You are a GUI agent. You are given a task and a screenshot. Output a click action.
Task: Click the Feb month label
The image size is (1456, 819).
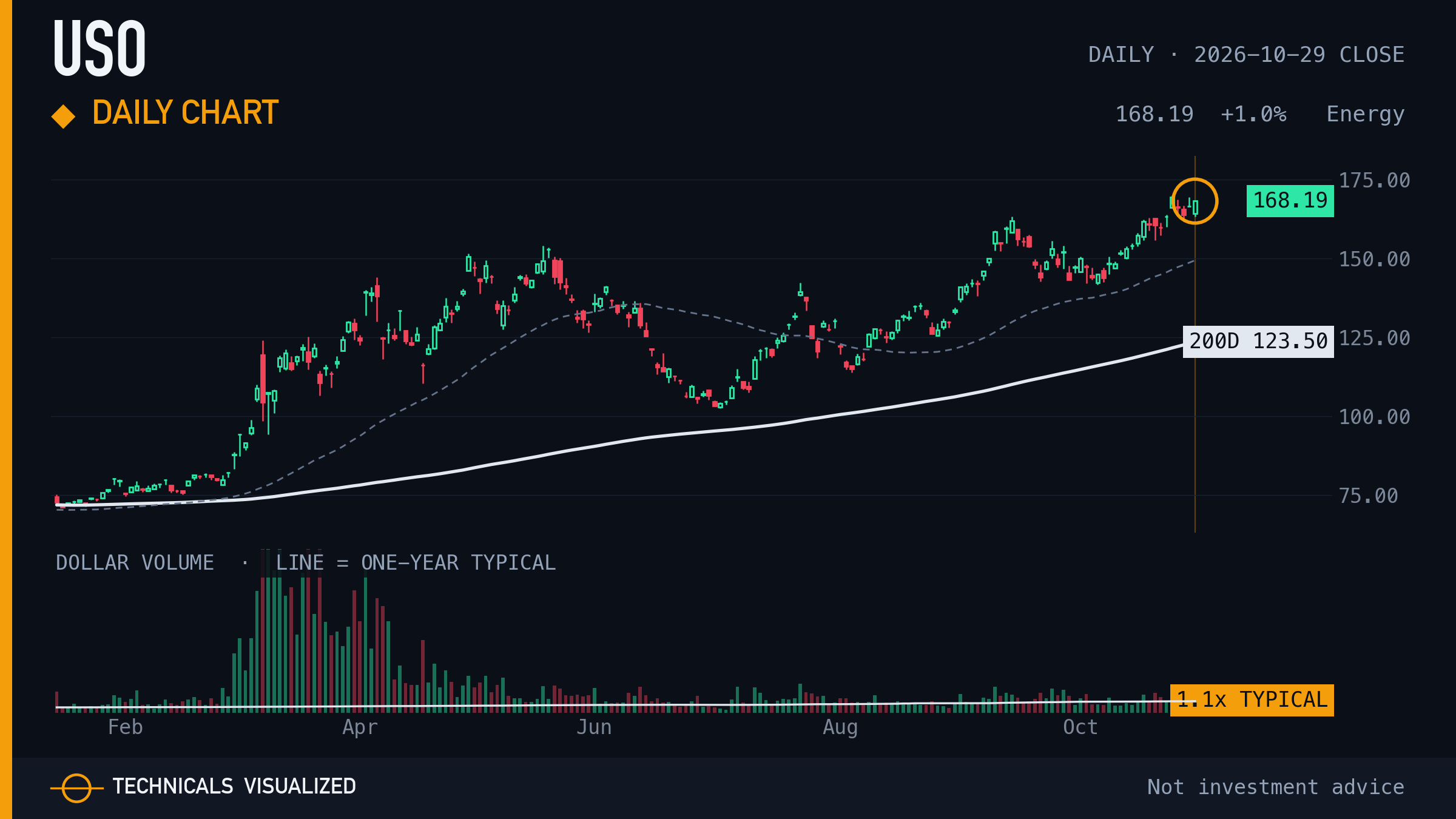pos(125,727)
